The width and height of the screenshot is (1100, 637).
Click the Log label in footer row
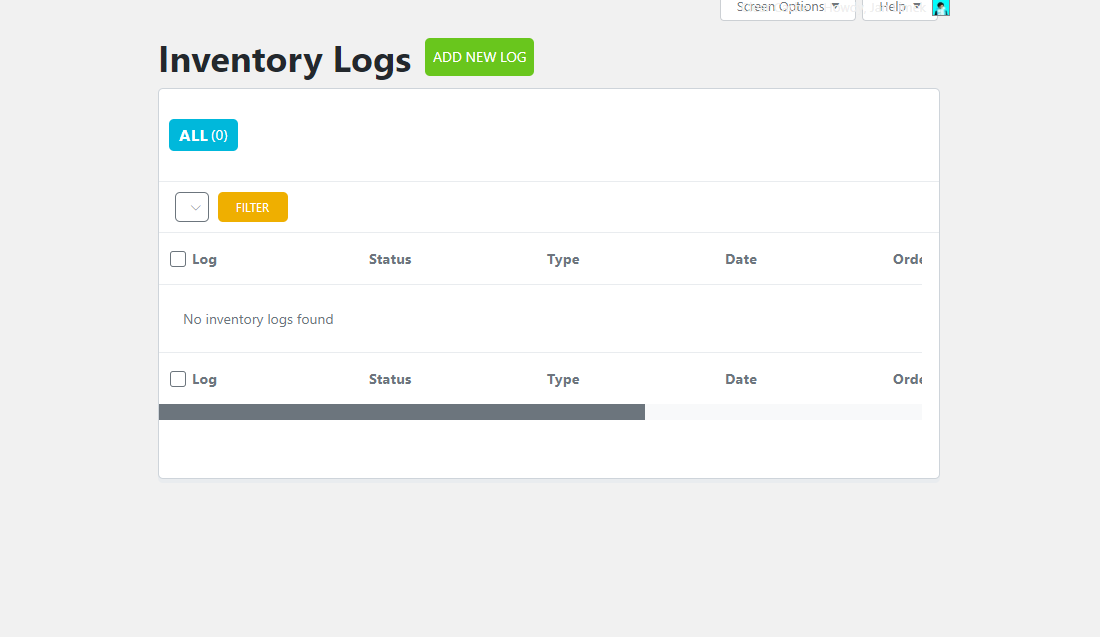(204, 379)
